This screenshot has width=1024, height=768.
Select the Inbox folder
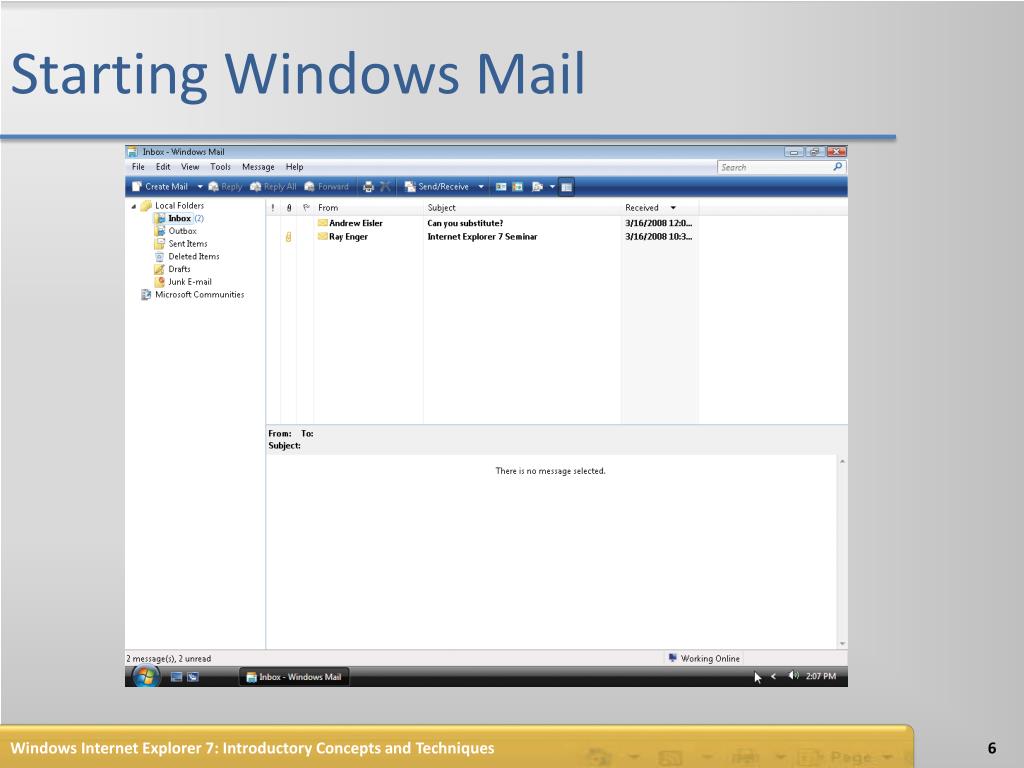tap(180, 219)
